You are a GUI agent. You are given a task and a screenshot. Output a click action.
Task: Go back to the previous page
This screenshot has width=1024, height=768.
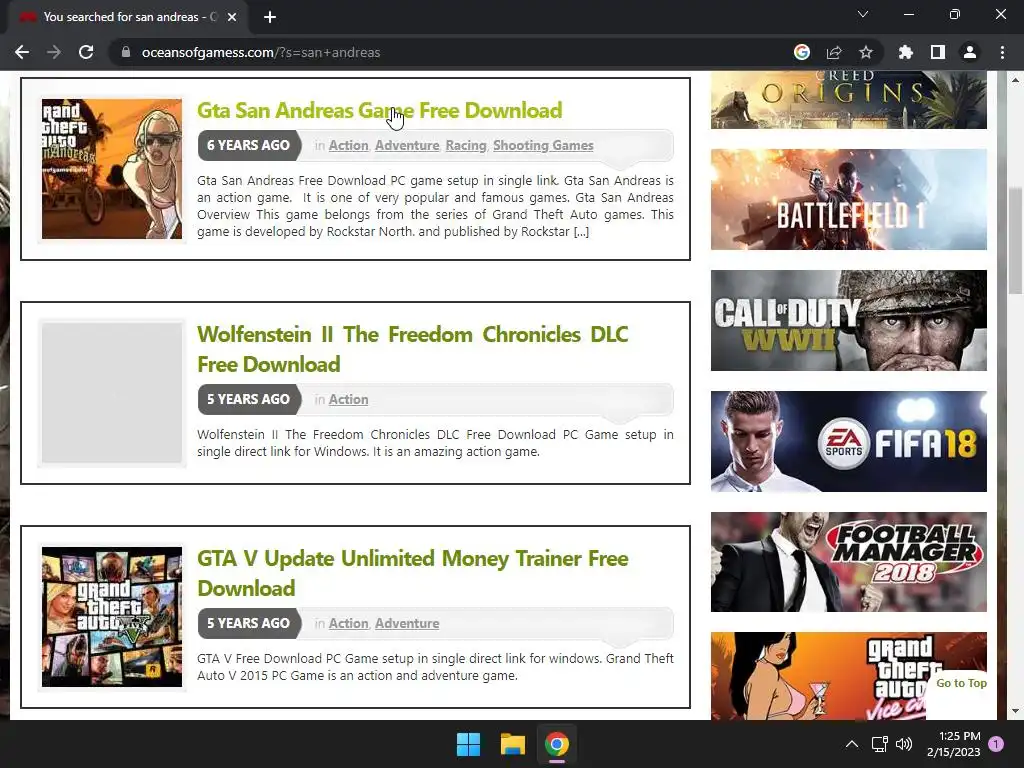coord(22,52)
